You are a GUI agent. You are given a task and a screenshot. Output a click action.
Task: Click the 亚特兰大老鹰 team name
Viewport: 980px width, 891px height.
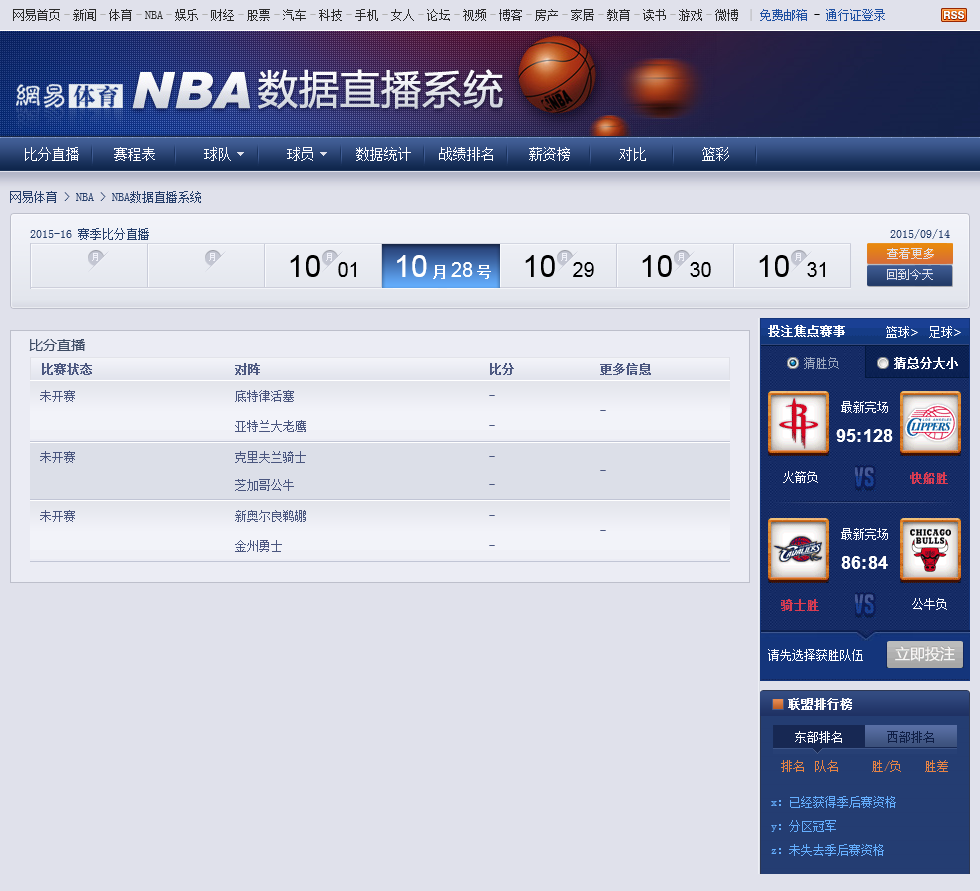[x=270, y=426]
